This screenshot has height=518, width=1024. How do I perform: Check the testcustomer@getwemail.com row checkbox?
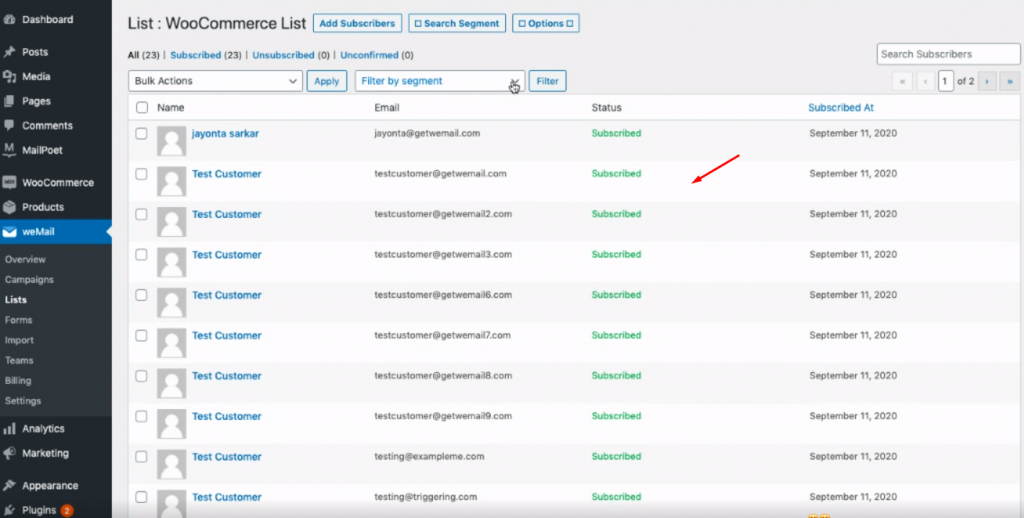141,174
